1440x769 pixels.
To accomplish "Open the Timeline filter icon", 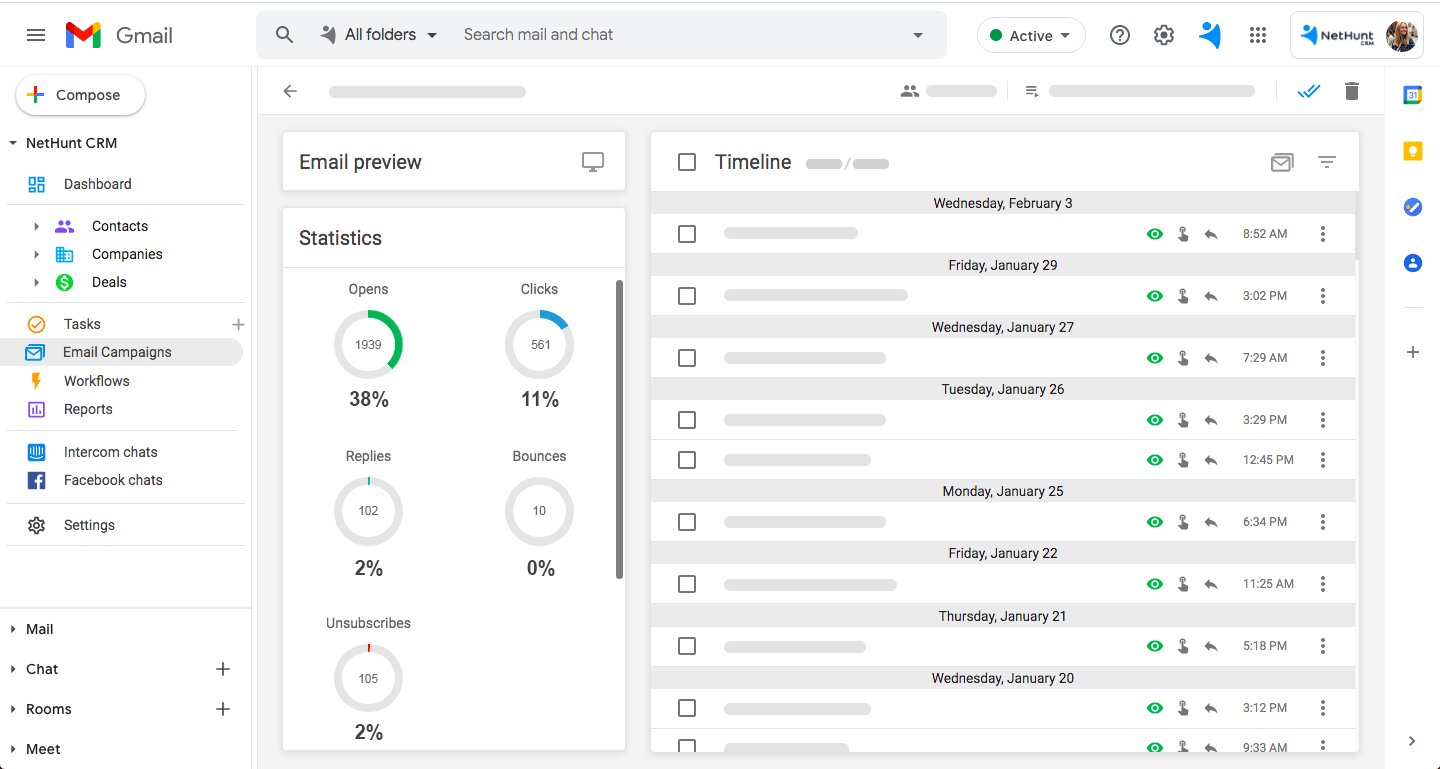I will pos(1327,162).
